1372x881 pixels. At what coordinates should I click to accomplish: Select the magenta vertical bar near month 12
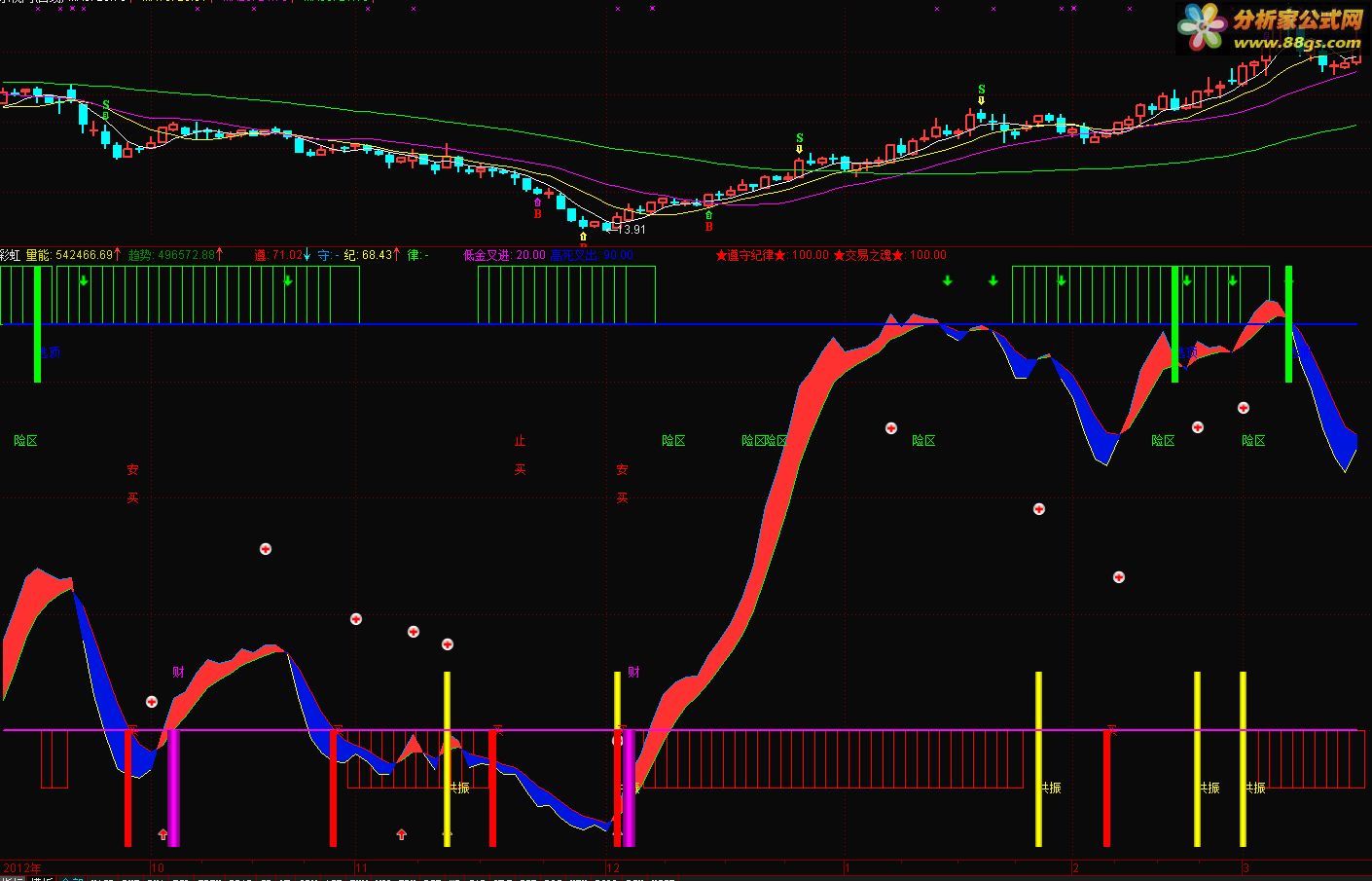[629, 788]
